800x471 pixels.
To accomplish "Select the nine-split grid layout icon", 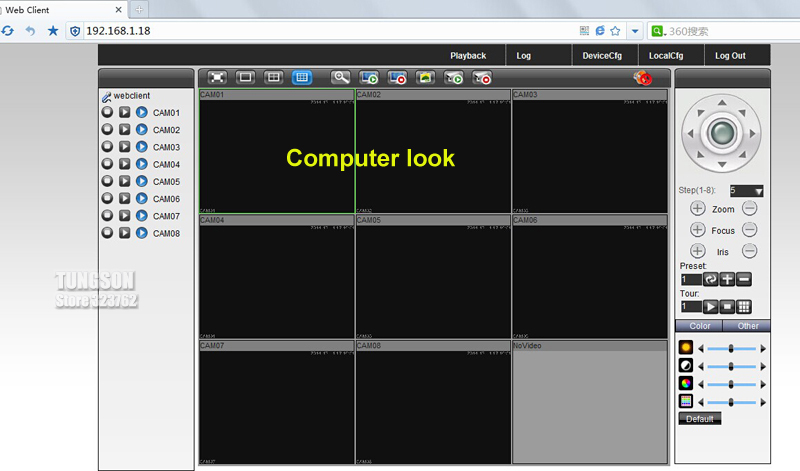I will coord(301,77).
